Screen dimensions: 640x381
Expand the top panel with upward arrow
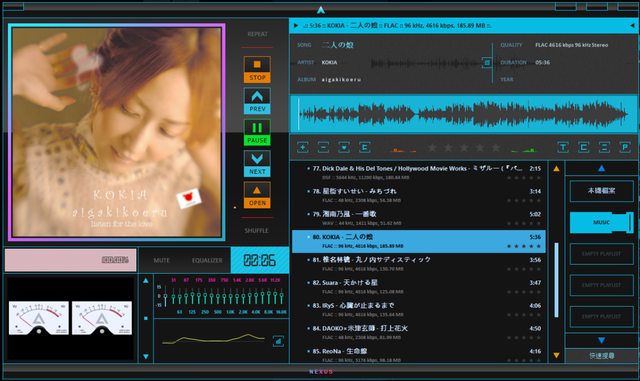point(321,10)
